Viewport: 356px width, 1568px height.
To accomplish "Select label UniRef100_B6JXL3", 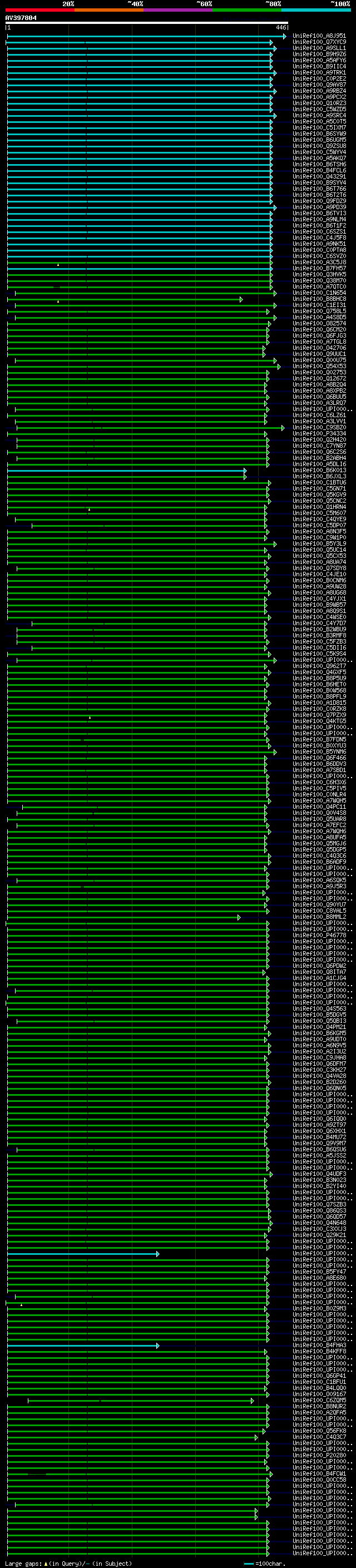I will (x=319, y=477).
